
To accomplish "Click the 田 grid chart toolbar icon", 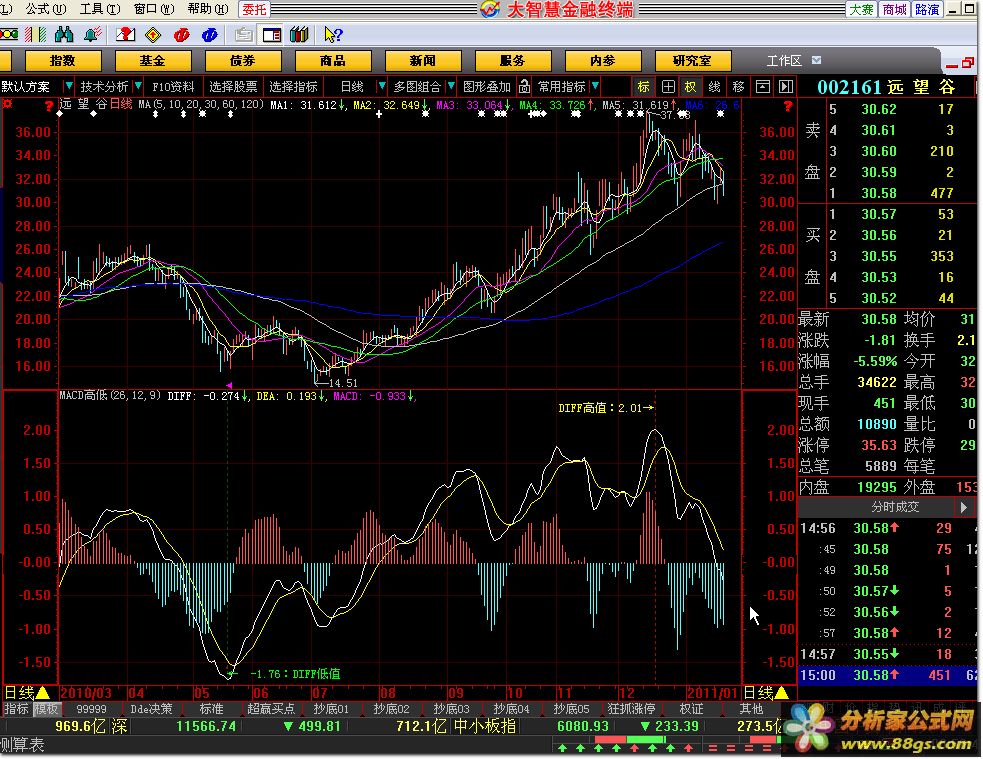I will click(x=668, y=86).
